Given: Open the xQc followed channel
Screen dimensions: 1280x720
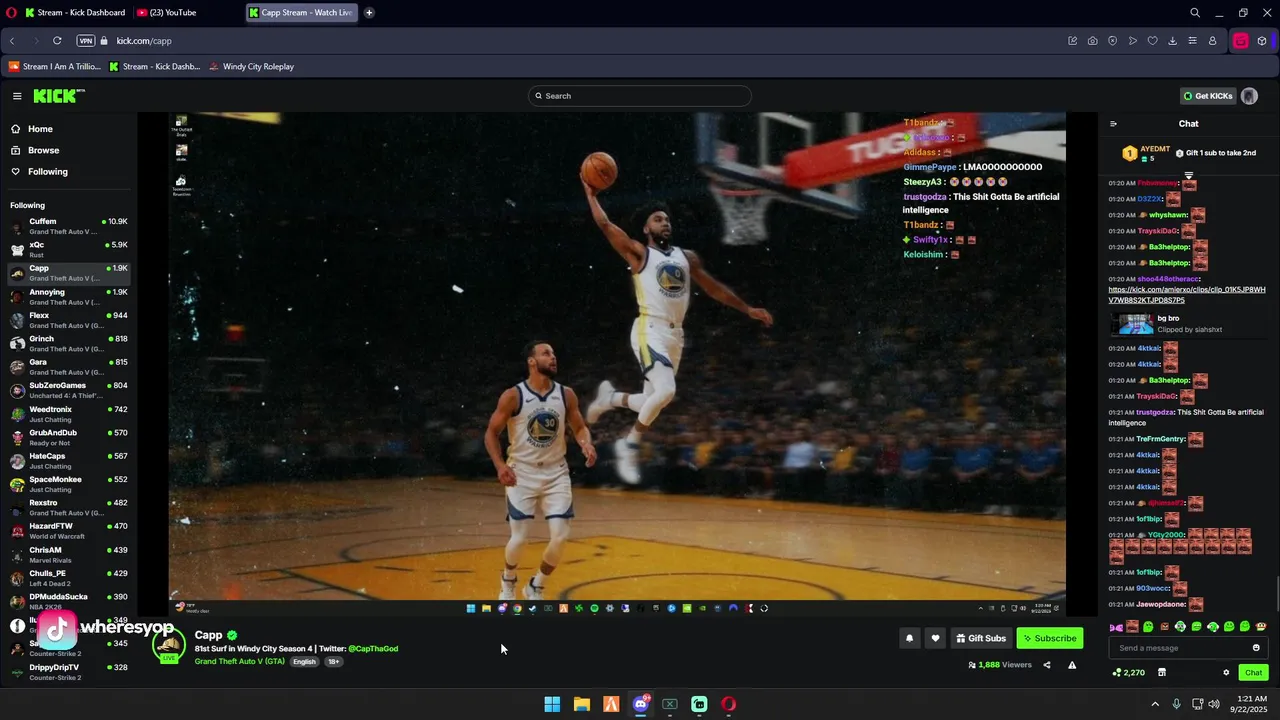Looking at the screenshot, I should point(68,249).
